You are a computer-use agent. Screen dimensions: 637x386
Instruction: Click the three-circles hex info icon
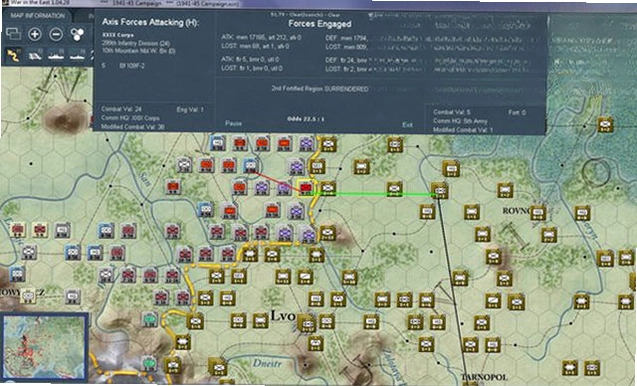tap(77, 35)
